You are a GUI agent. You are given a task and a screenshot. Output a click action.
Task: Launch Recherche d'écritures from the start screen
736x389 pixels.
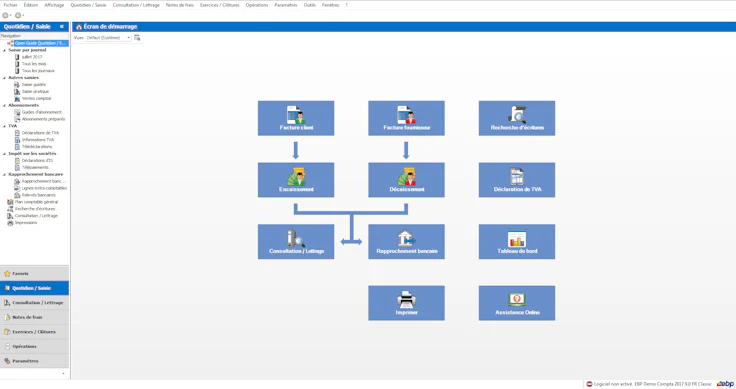(517, 118)
